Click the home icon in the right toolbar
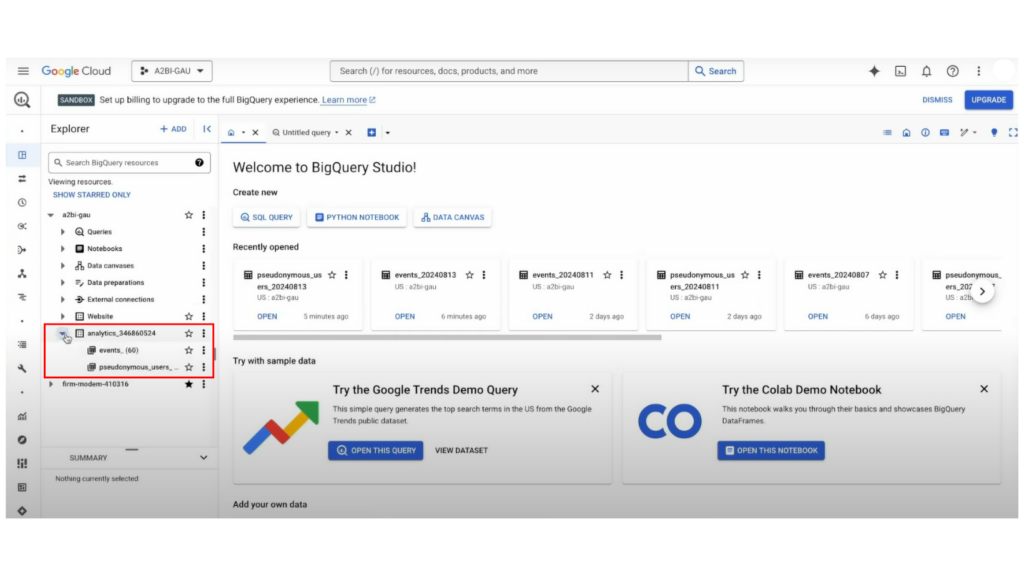Image resolution: width=1024 pixels, height=577 pixels. coord(906,133)
